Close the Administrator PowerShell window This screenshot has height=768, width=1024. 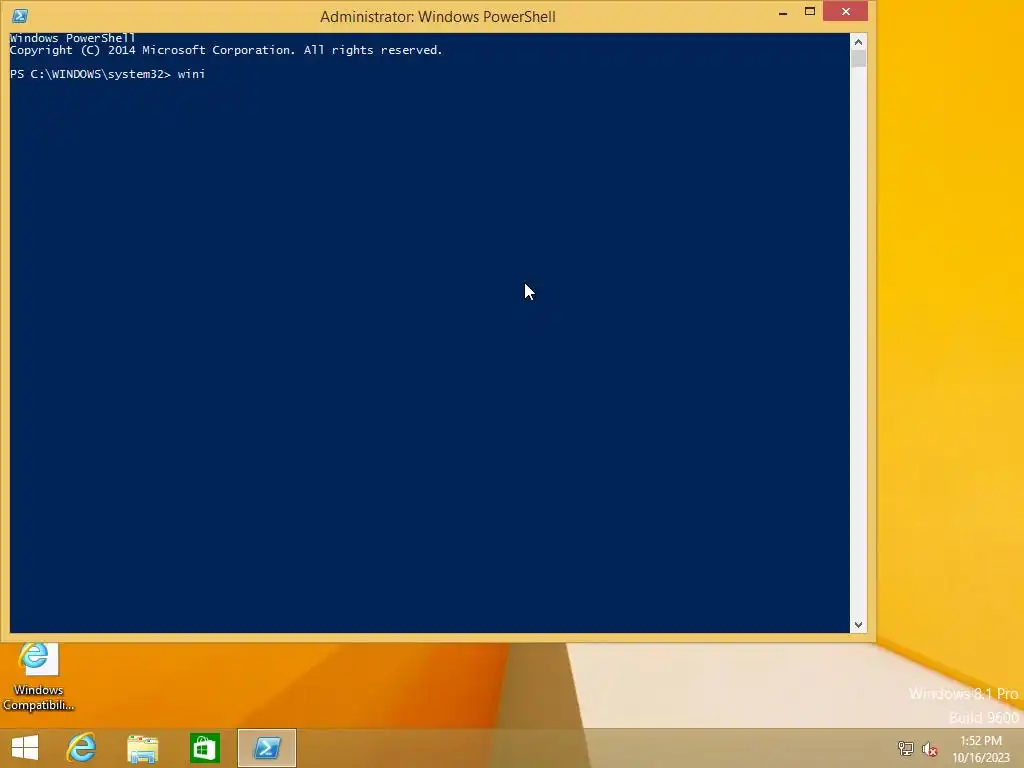(x=845, y=12)
